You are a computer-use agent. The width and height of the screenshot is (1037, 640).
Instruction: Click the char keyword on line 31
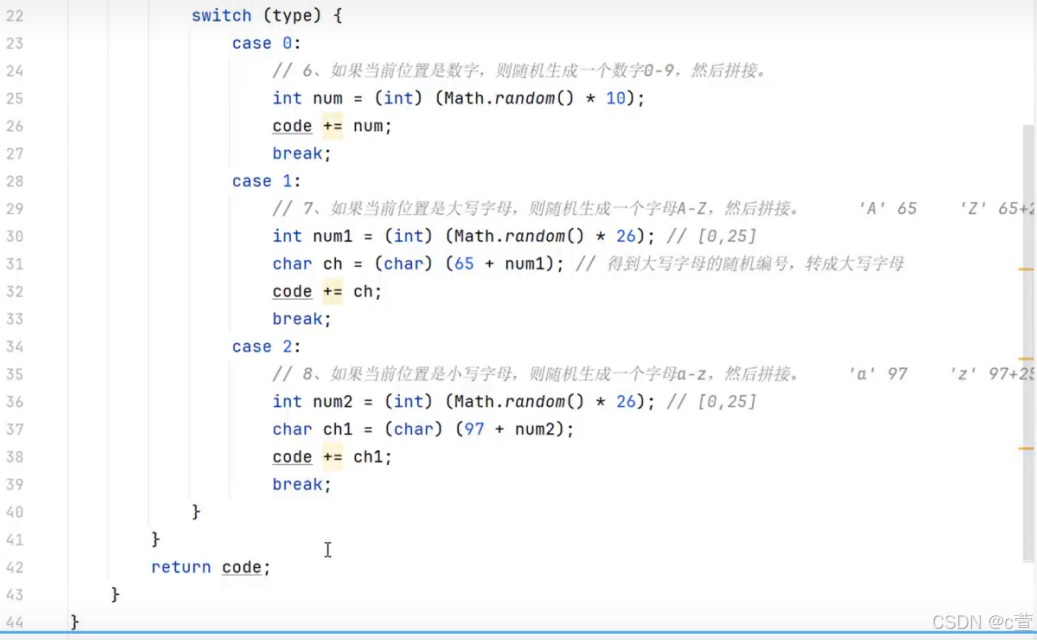point(291,263)
